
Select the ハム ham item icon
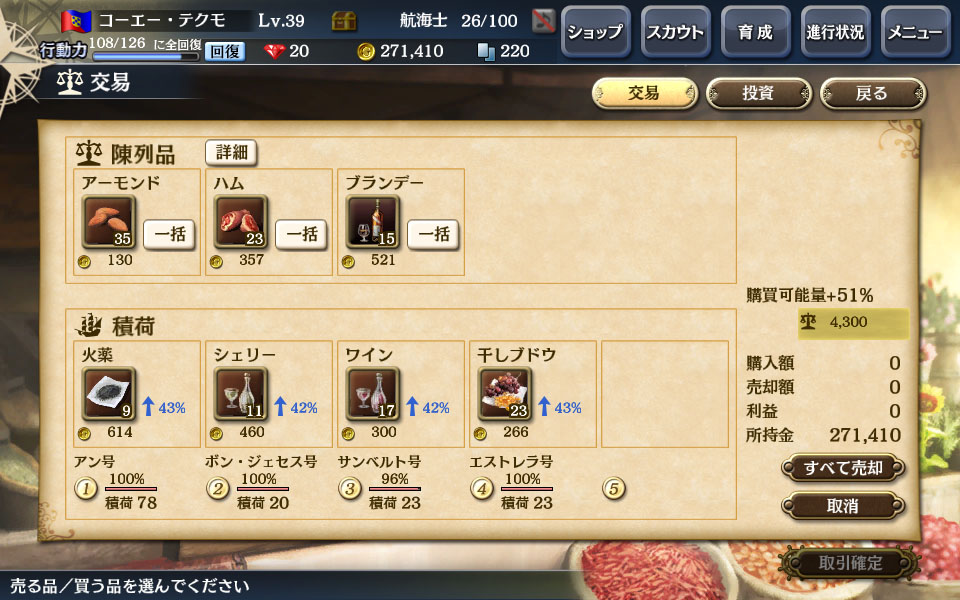(x=241, y=222)
